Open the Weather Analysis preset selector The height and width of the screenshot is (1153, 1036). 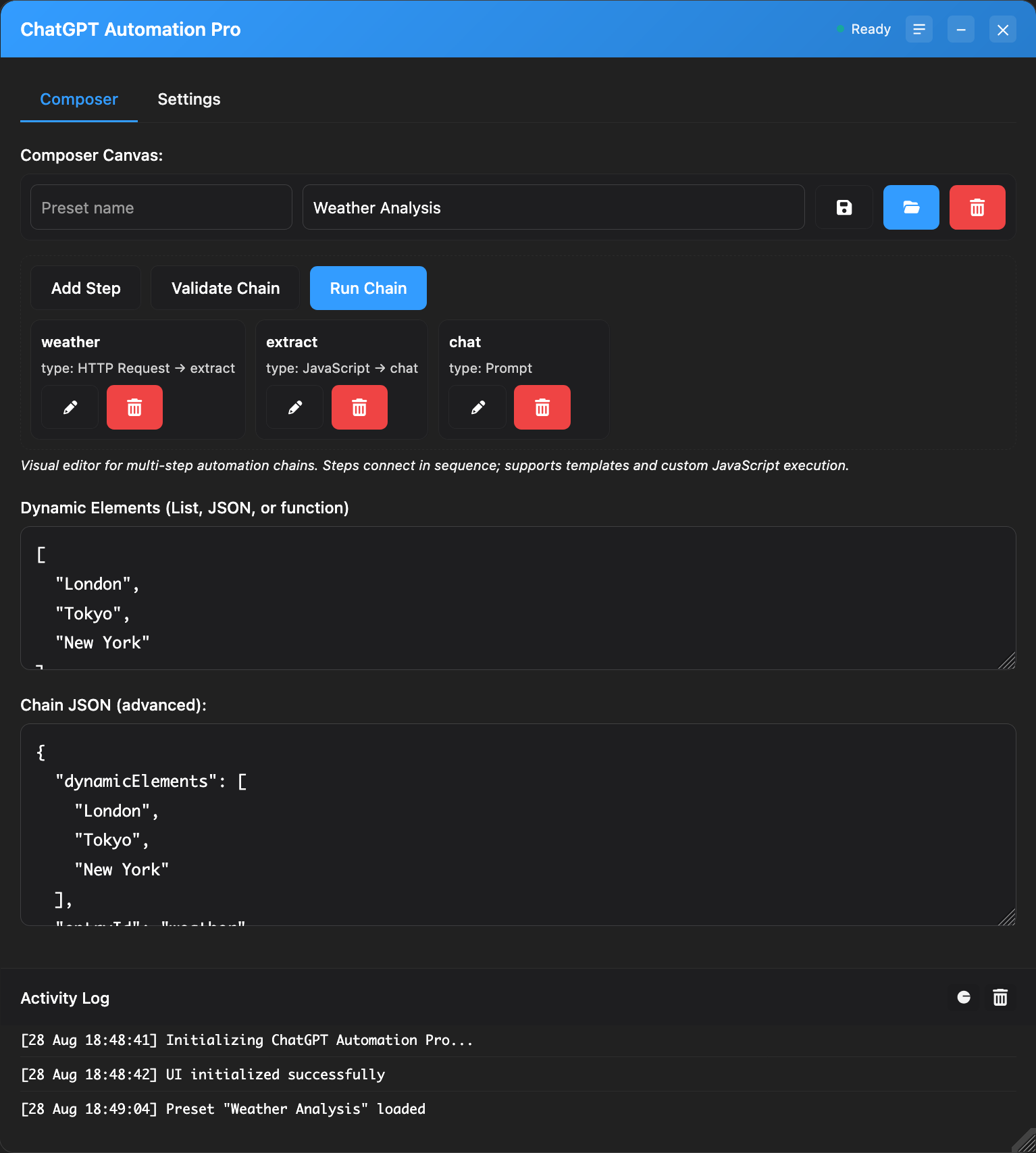(554, 207)
